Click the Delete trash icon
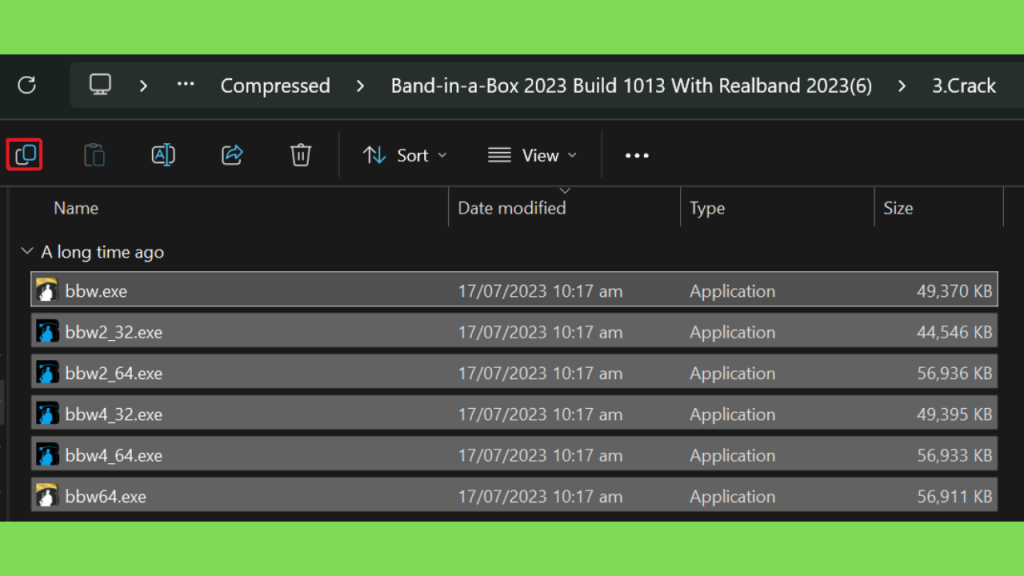The width and height of the screenshot is (1024, 576). 300,155
